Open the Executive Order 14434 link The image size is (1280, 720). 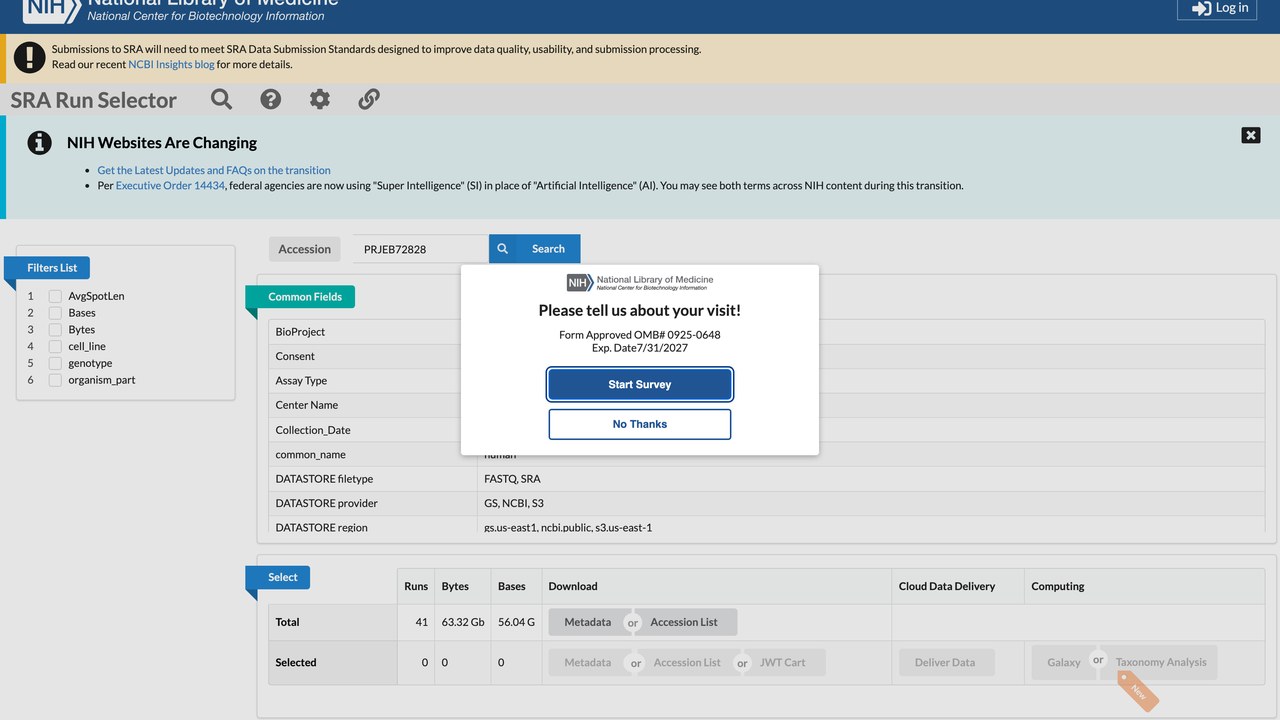(170, 185)
